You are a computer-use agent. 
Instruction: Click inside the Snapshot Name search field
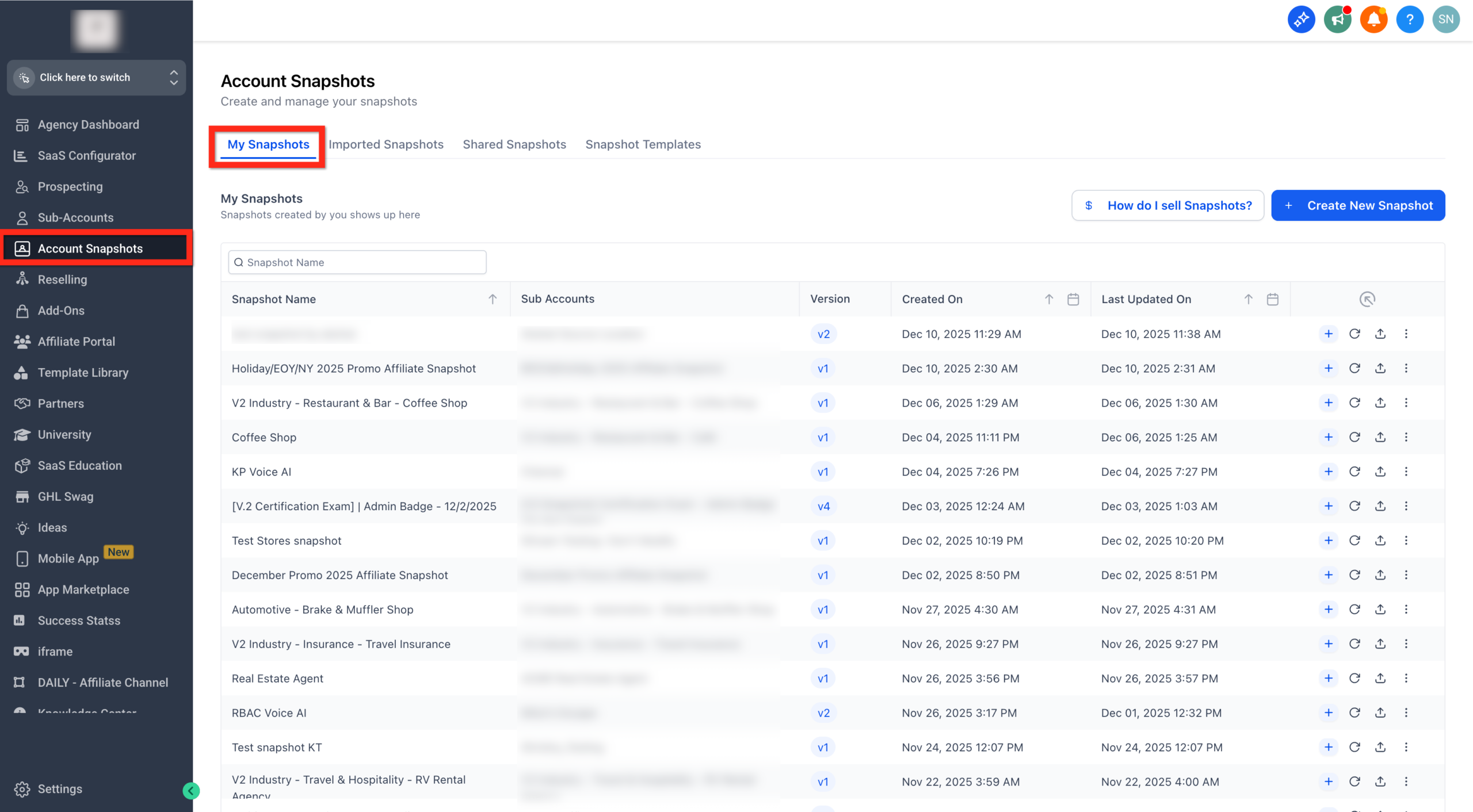coord(357,262)
